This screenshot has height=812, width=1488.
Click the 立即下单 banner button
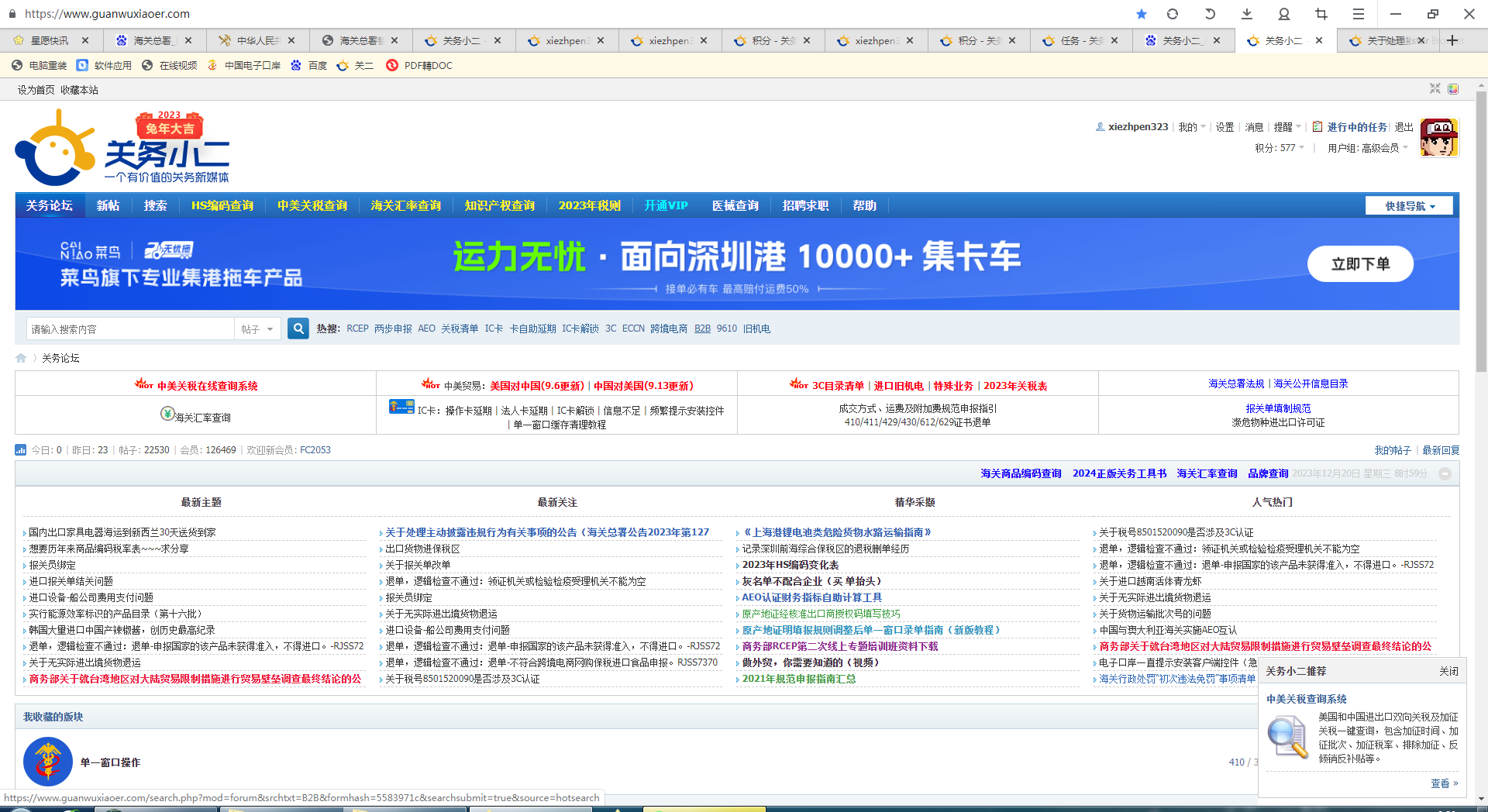pos(1360,263)
